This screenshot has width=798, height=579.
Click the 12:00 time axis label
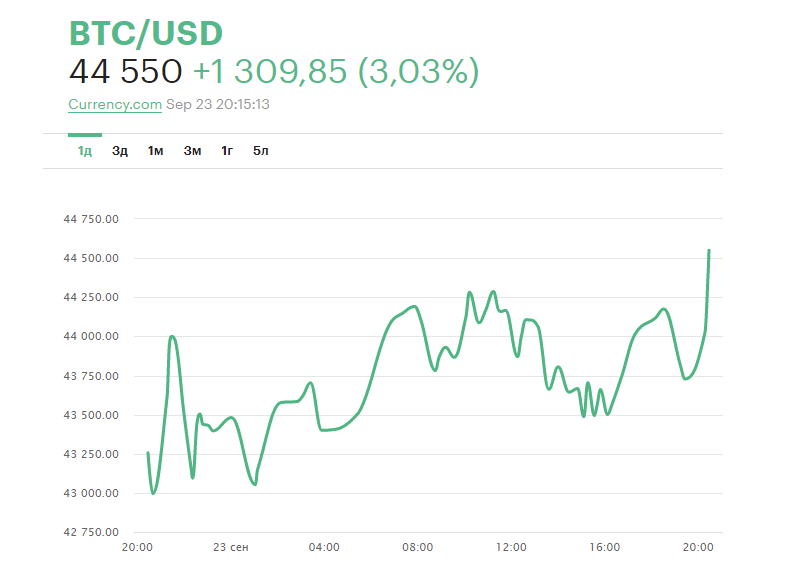pos(512,548)
